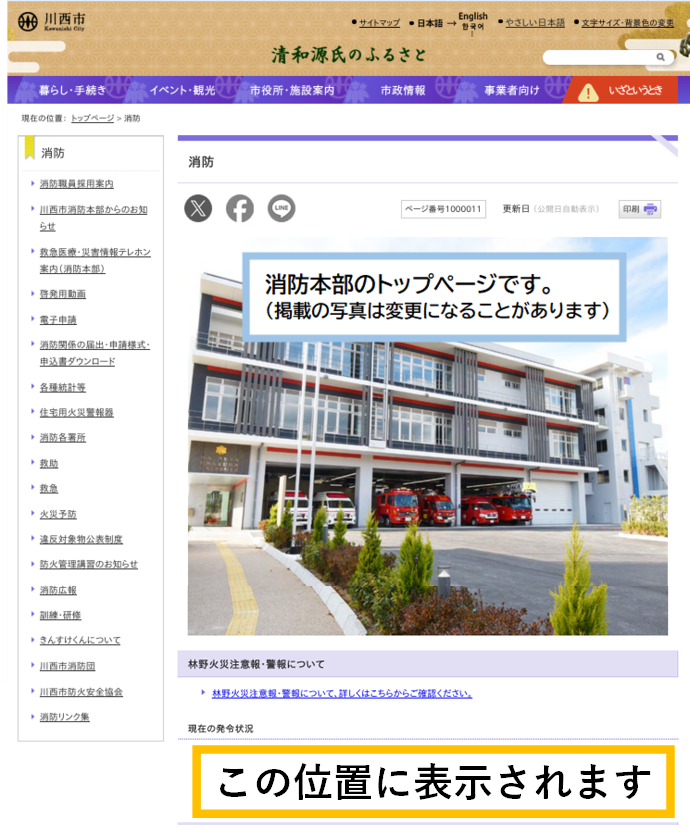The width and height of the screenshot is (690, 834).
Task: Open the 事業者向け menu
Action: (x=512, y=90)
